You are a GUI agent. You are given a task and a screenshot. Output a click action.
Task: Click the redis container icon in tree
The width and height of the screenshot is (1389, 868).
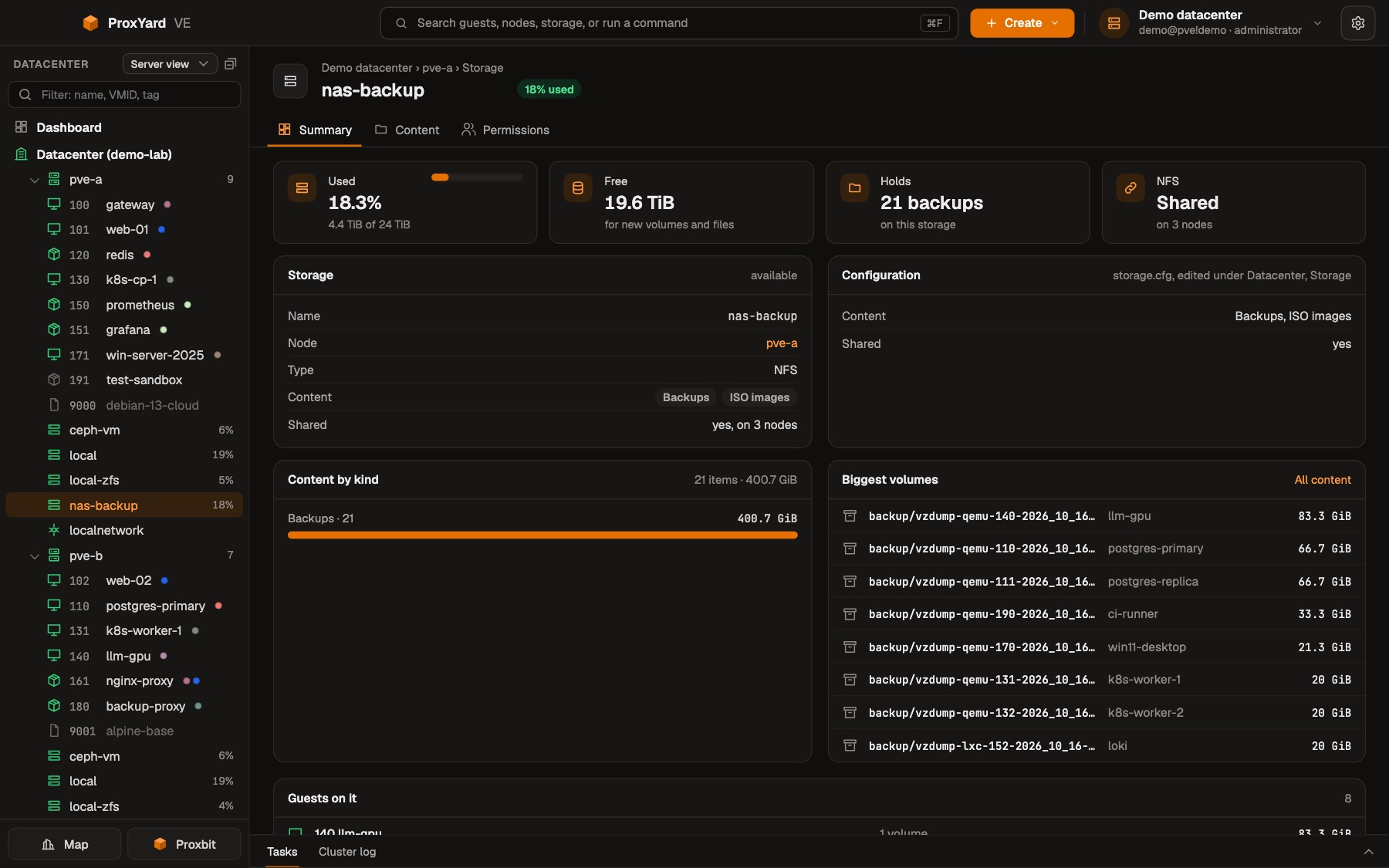pos(54,255)
